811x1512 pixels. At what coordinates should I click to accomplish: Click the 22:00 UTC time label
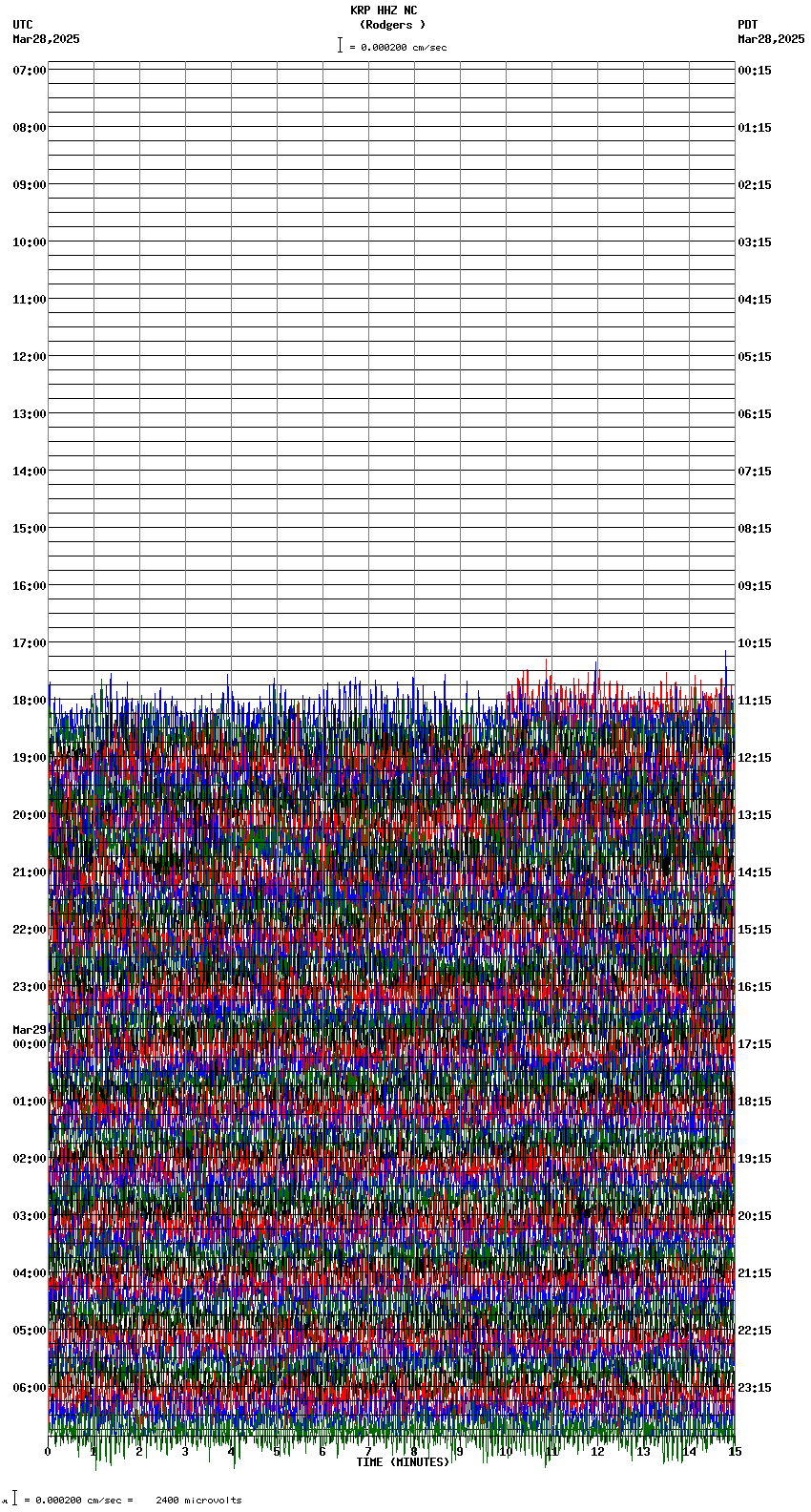tap(30, 930)
